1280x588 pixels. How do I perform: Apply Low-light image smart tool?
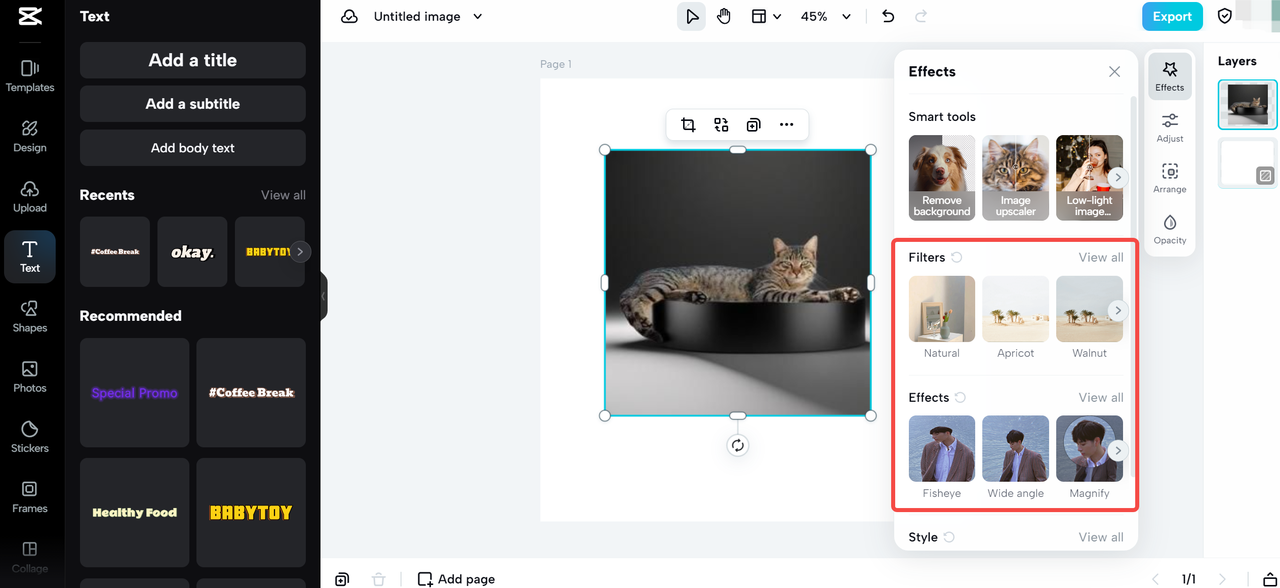1089,178
